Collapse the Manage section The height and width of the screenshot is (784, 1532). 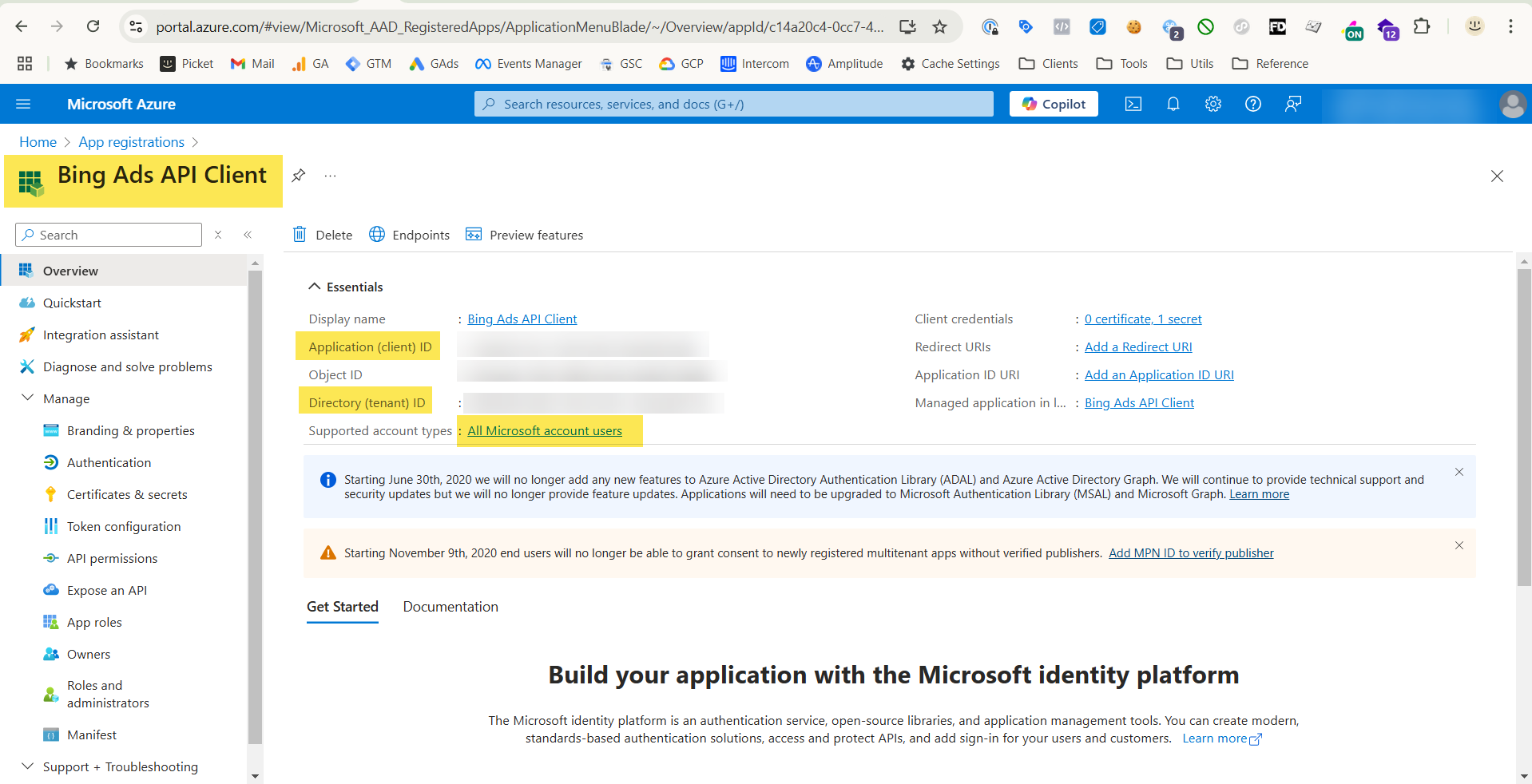pyautogui.click(x=27, y=398)
